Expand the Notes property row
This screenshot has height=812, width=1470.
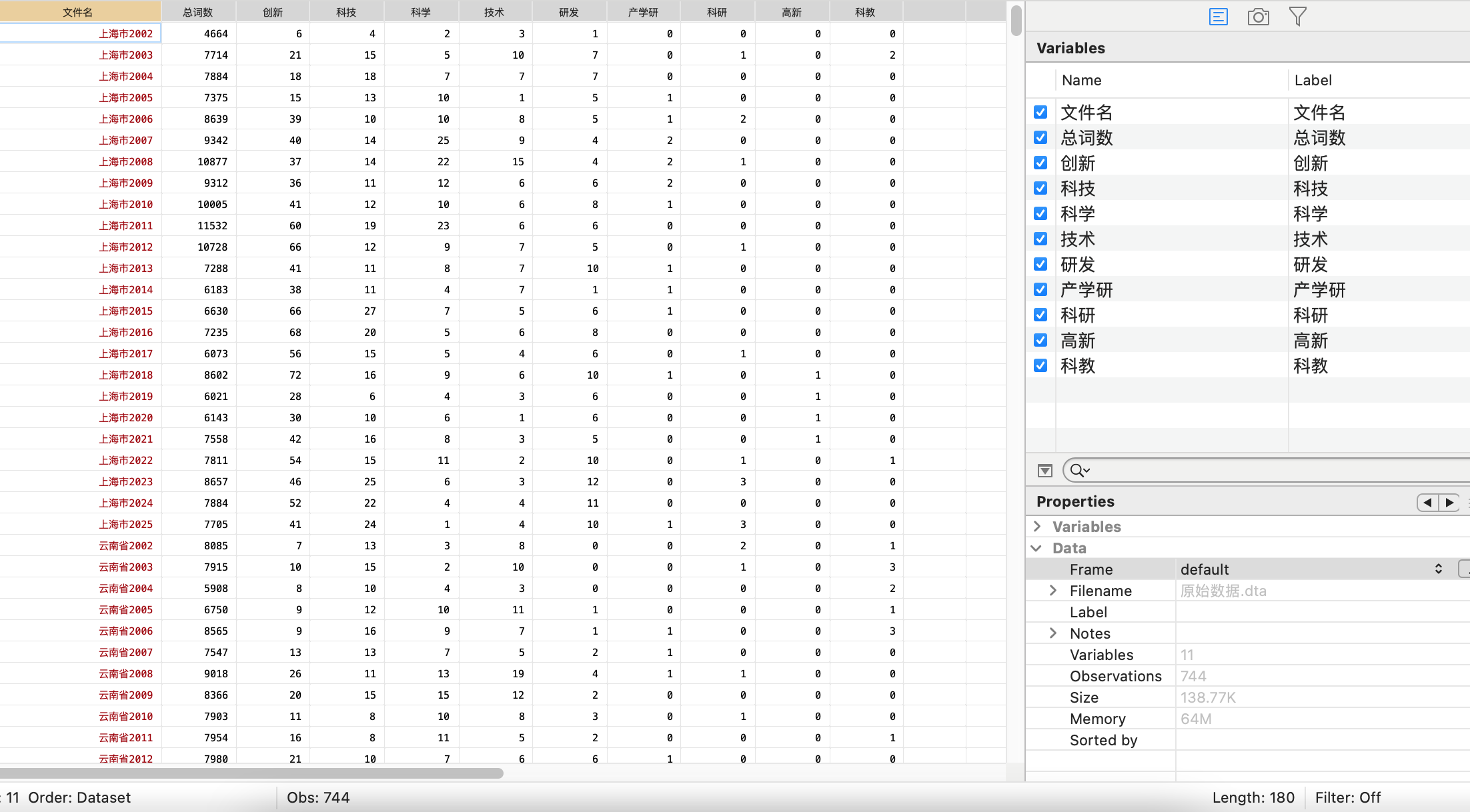[x=1053, y=633]
